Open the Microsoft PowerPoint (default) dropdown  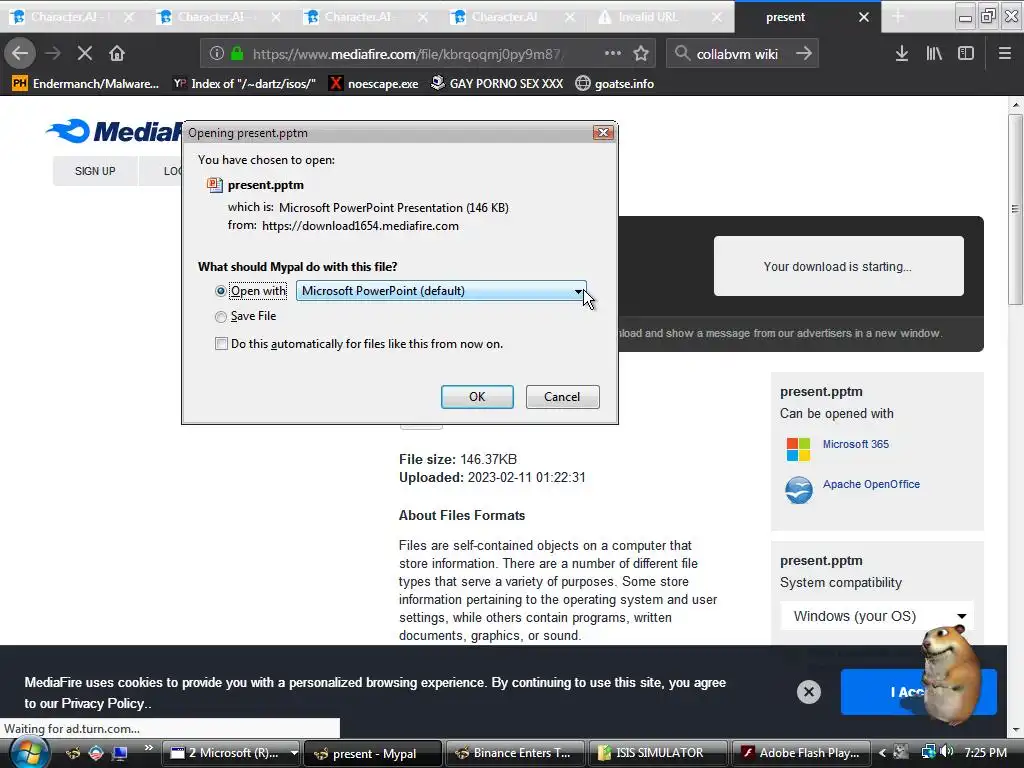click(441, 291)
